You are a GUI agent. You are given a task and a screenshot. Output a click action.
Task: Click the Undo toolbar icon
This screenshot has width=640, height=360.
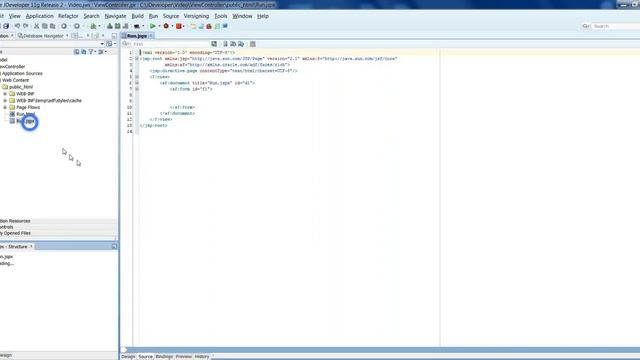[x=18, y=26]
